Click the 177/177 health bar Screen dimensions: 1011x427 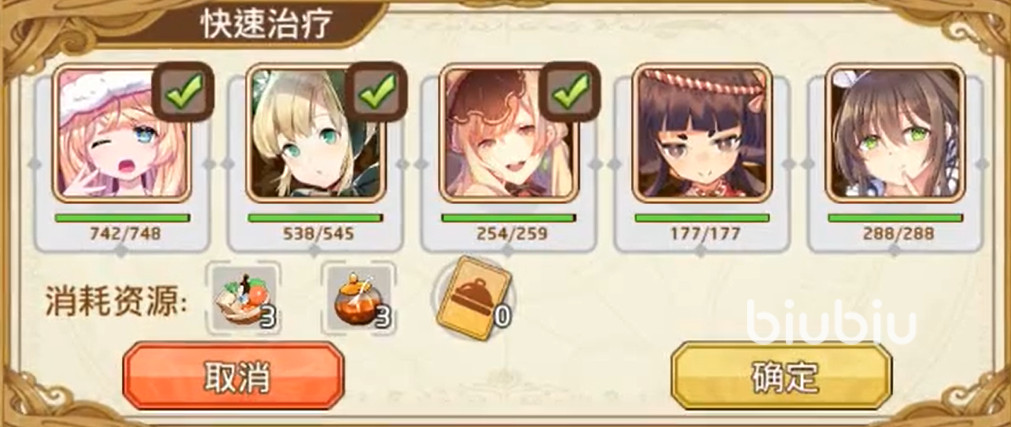coord(702,219)
